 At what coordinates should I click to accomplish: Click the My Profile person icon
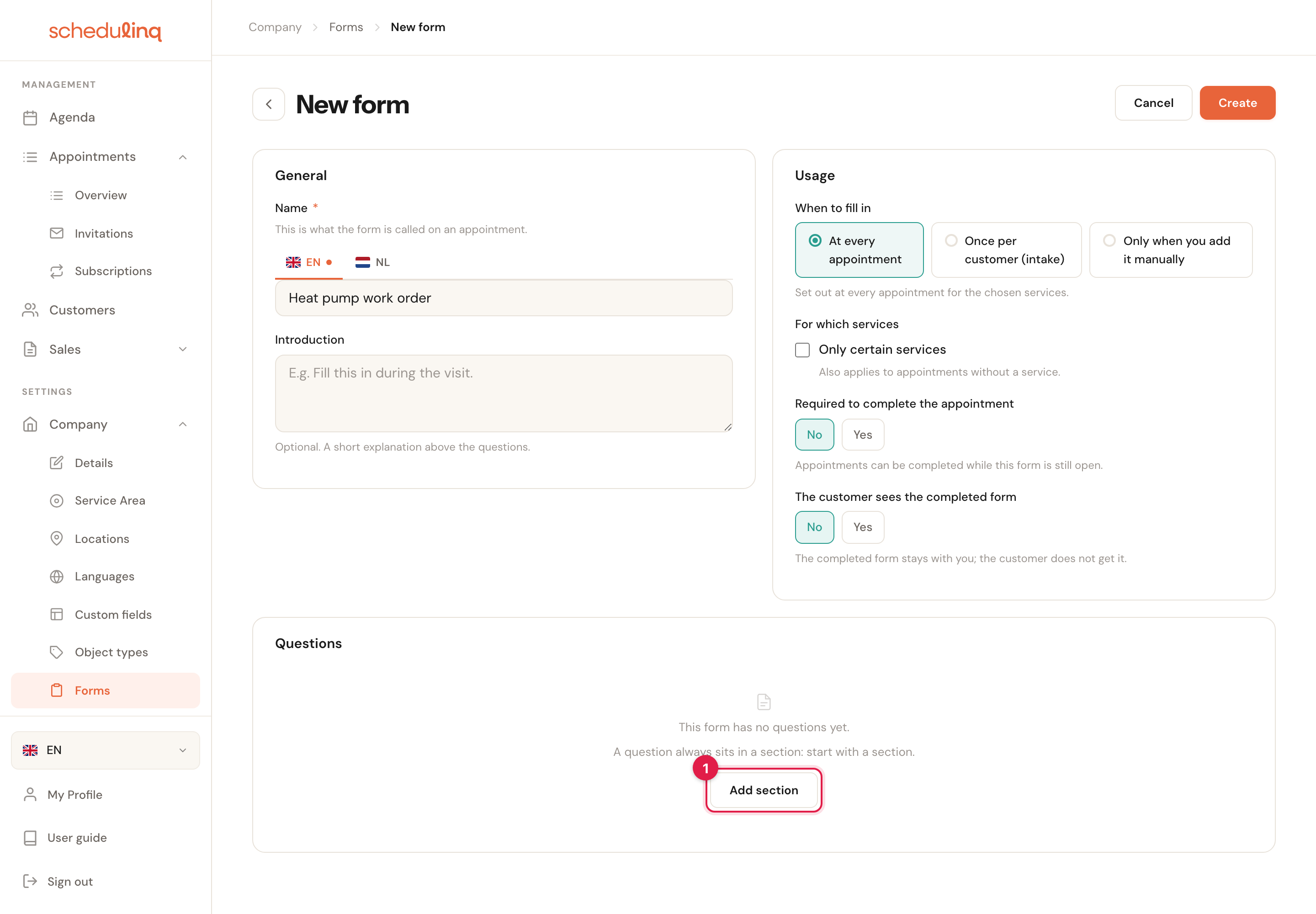point(30,794)
